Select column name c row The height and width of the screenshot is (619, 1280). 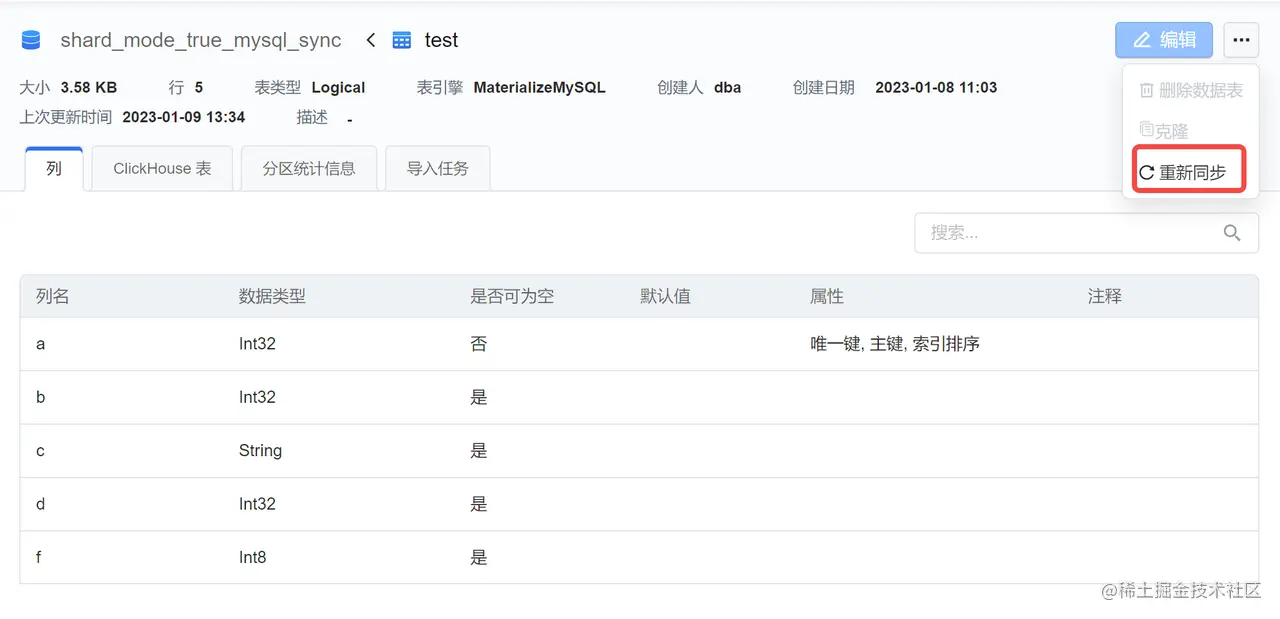[639, 451]
